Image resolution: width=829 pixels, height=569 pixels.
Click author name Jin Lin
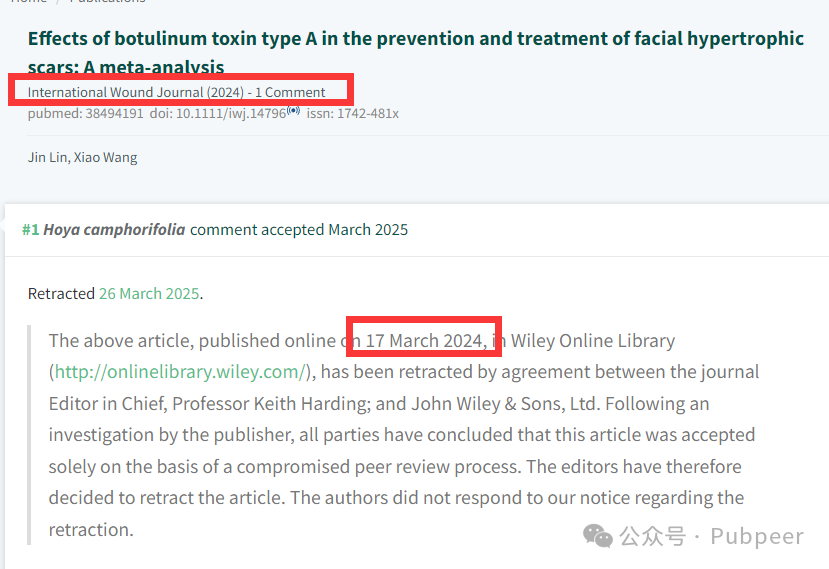coord(48,157)
